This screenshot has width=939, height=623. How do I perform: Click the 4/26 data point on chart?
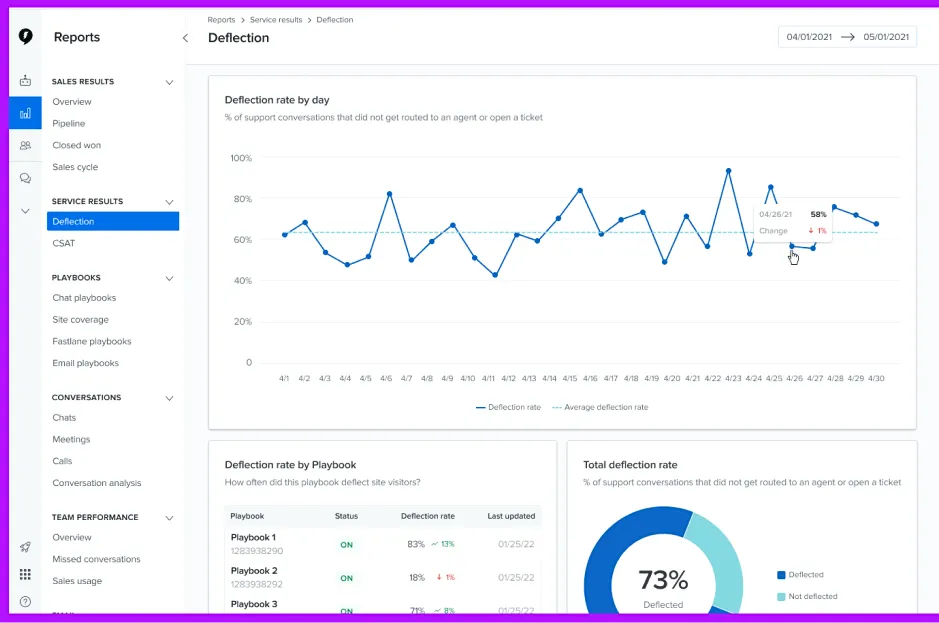(x=792, y=246)
